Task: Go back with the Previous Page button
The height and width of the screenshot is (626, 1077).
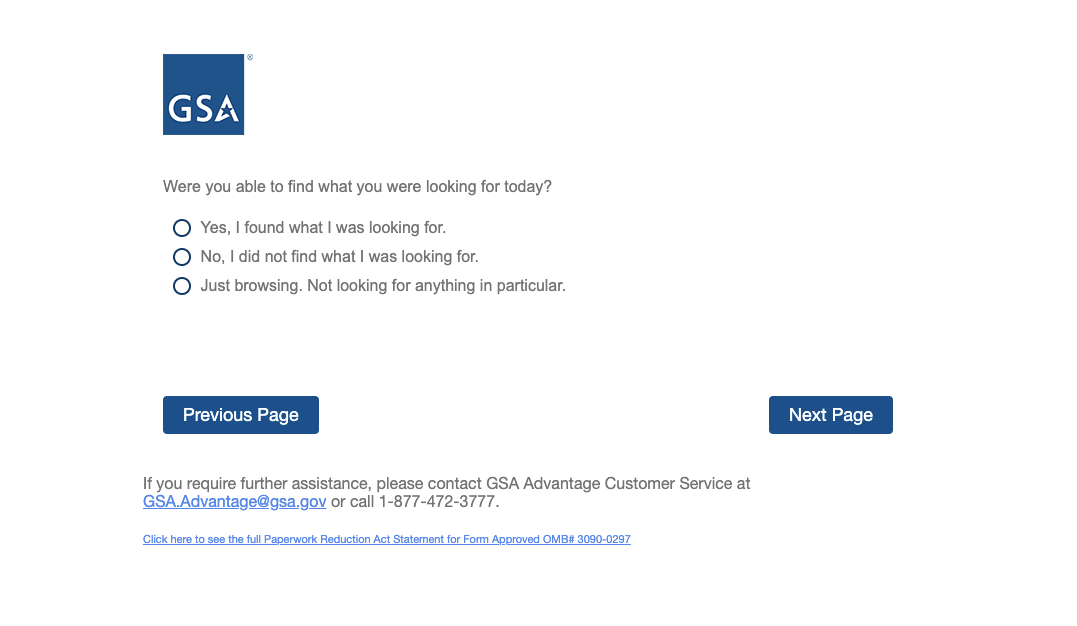Action: point(241,415)
